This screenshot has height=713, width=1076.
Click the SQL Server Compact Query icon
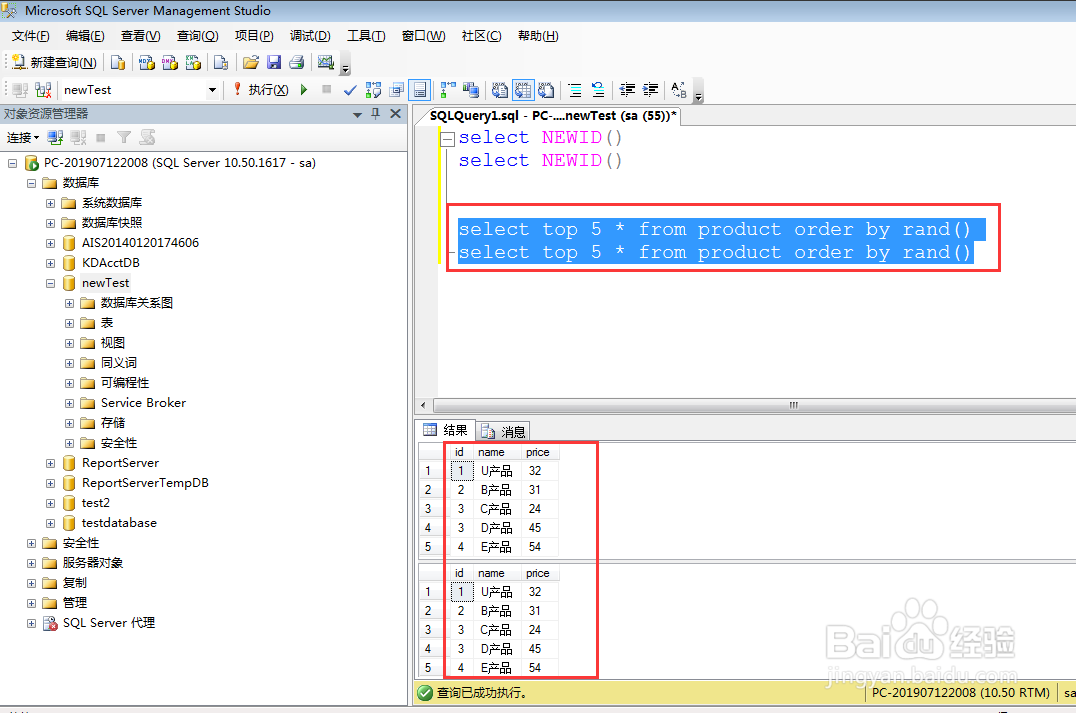[x=221, y=62]
